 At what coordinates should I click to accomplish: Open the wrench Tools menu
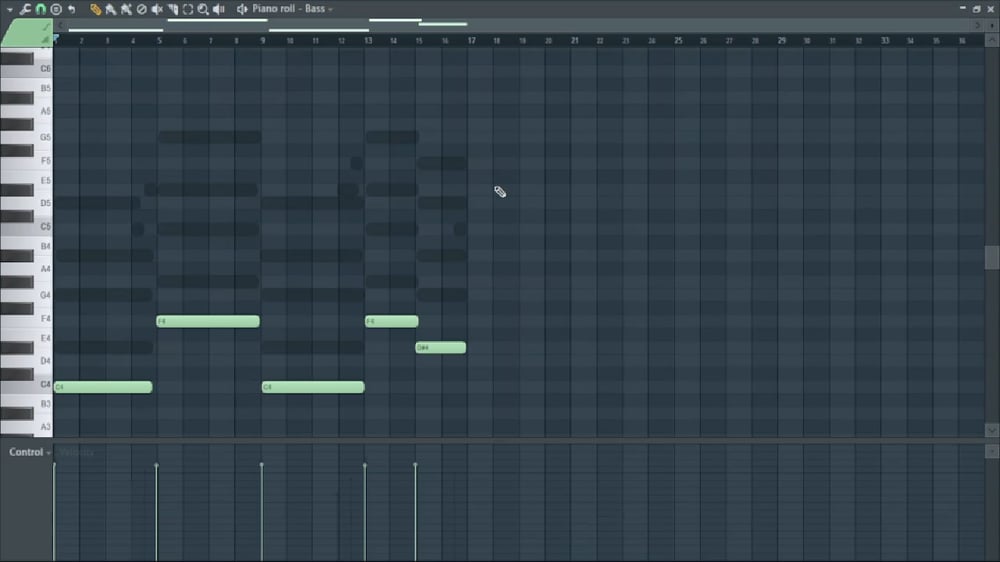(x=25, y=9)
